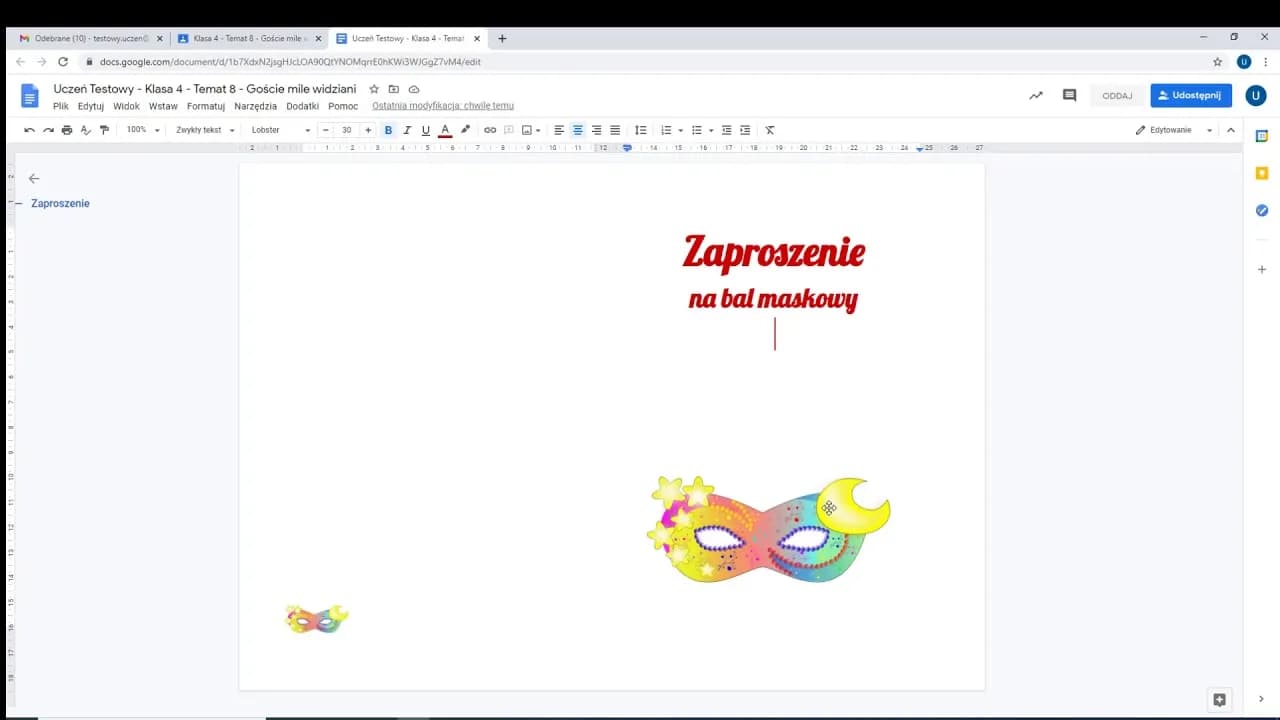Apply italic formatting
This screenshot has height=720, width=1280.
pyautogui.click(x=407, y=129)
